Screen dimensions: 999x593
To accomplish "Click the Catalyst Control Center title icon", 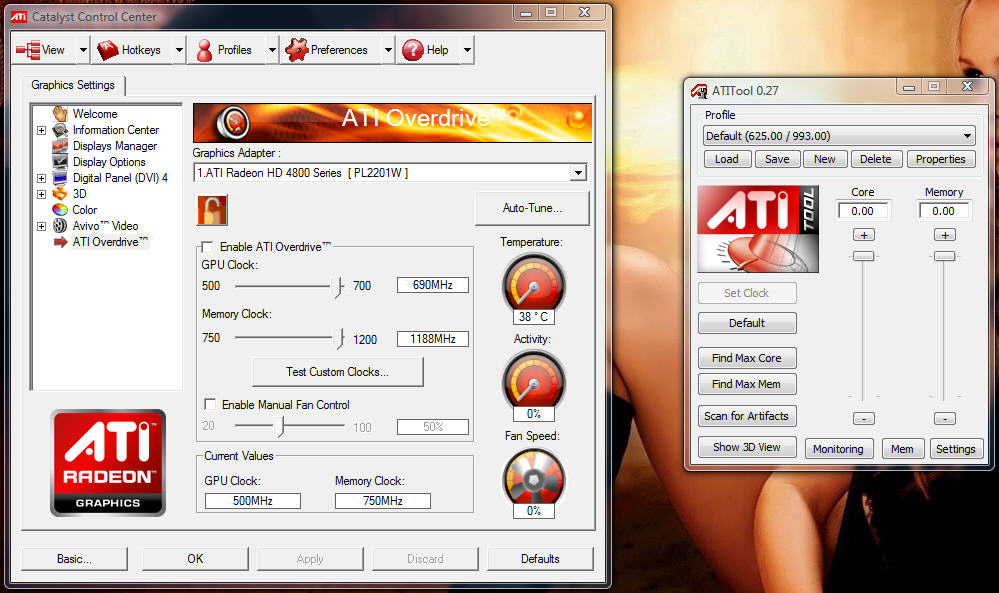I will [19, 17].
